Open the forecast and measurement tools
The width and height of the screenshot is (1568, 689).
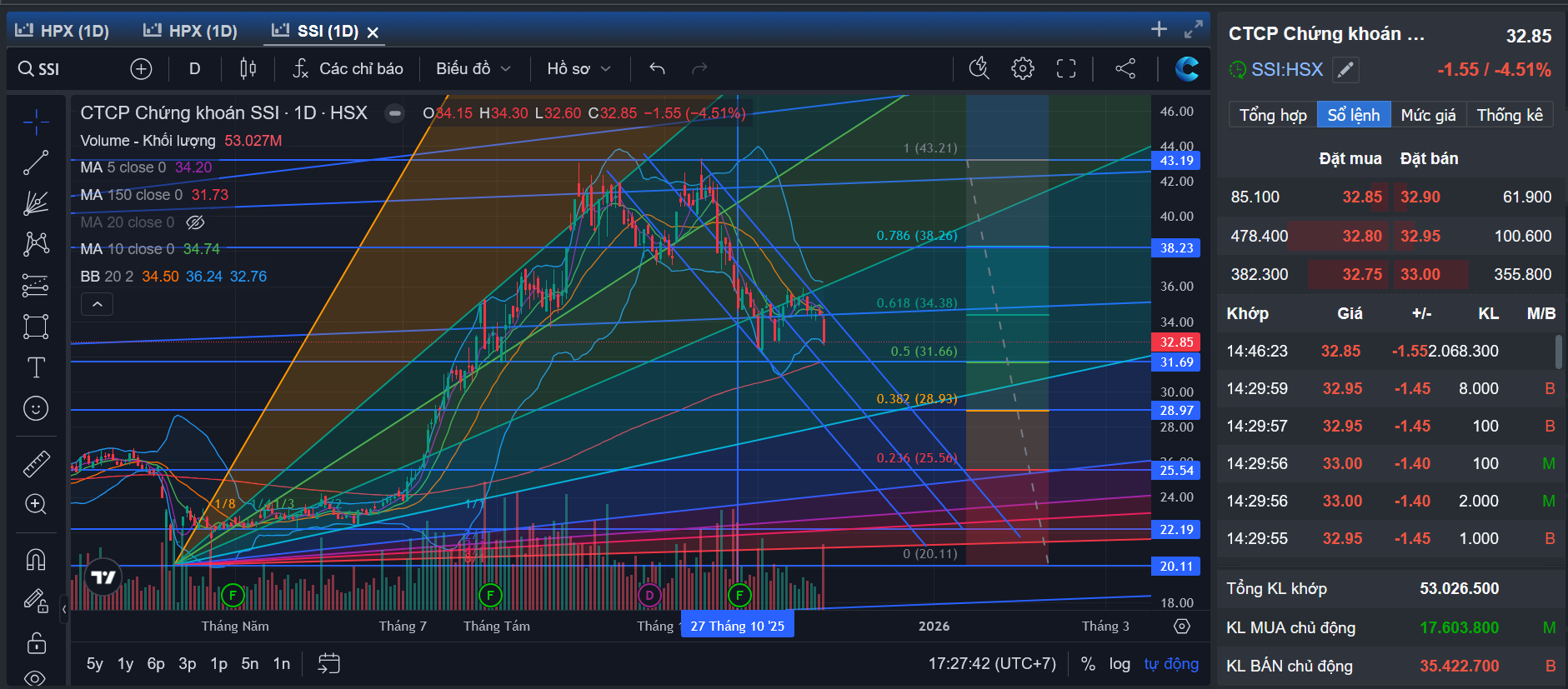pos(36,285)
